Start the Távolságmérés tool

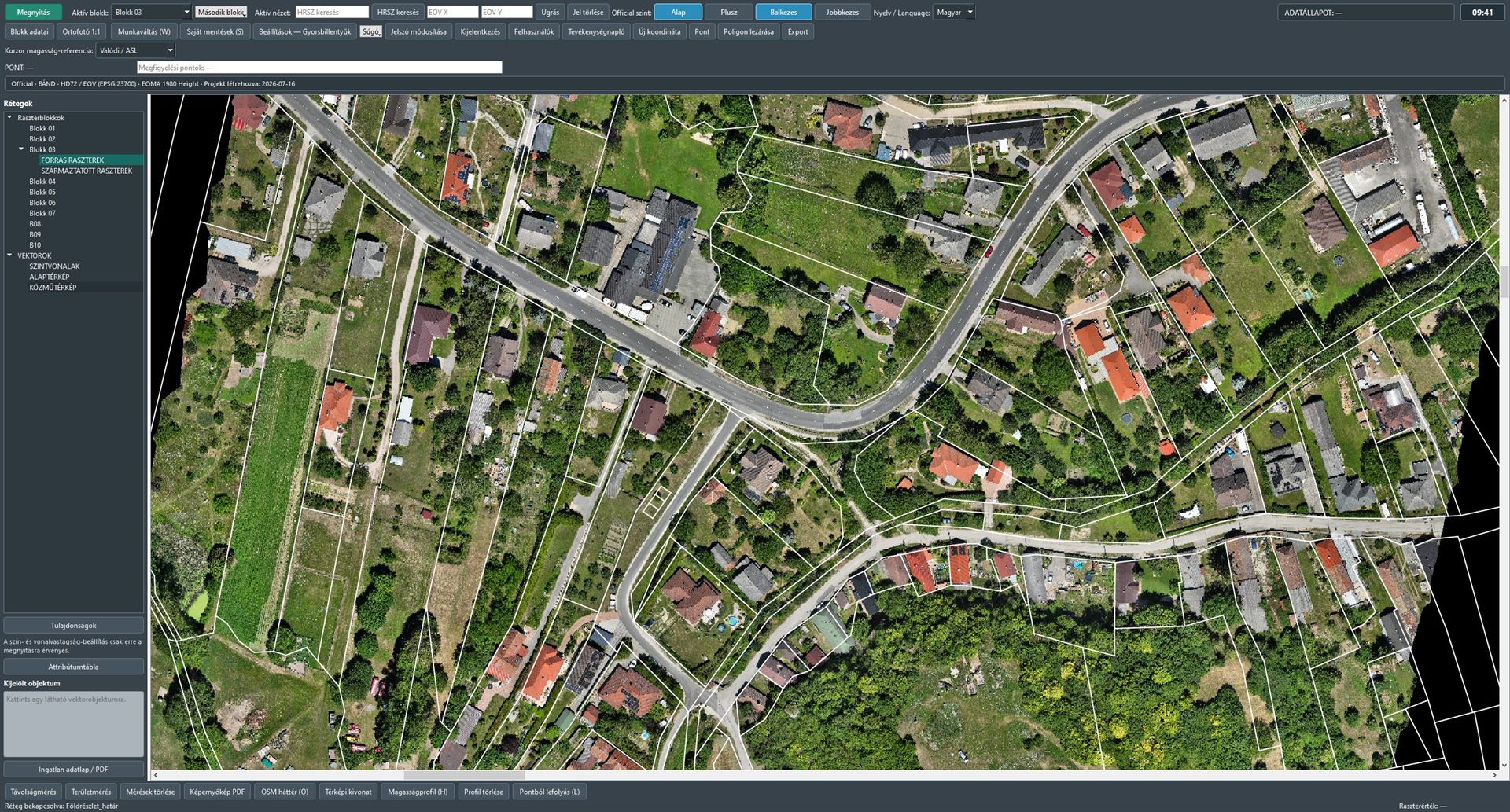click(x=33, y=792)
